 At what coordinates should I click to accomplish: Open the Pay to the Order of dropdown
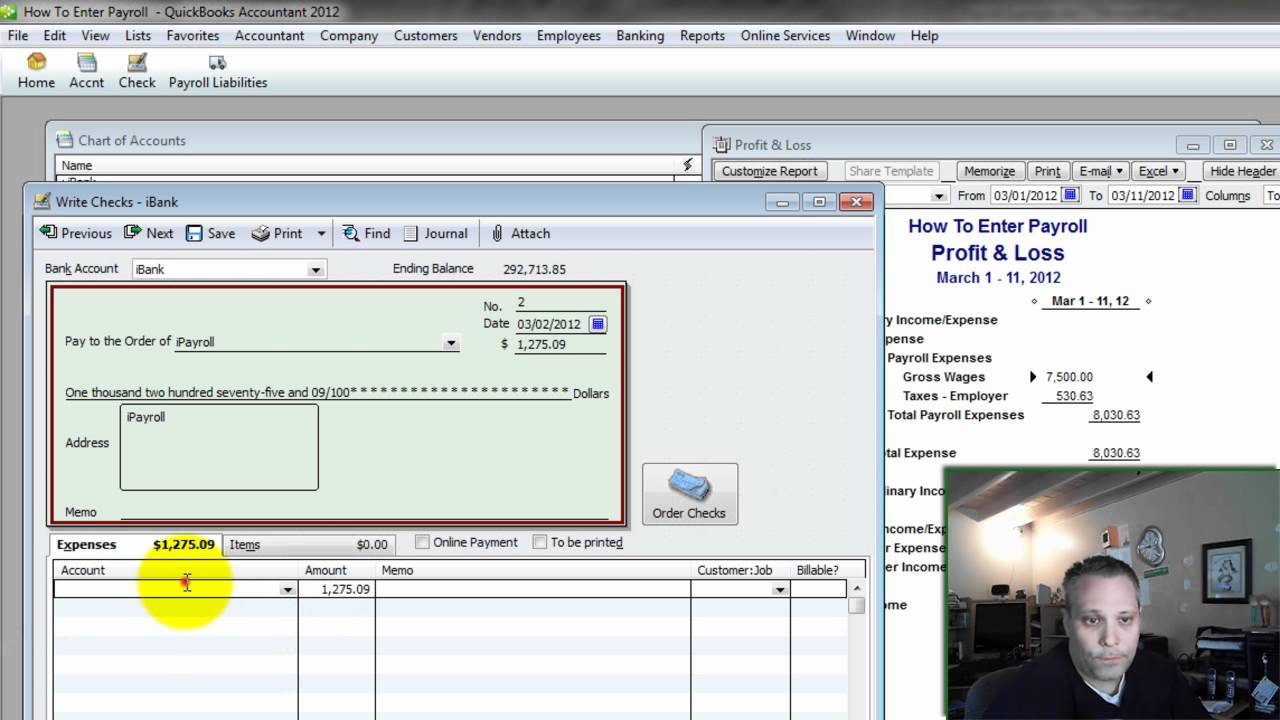tap(451, 343)
